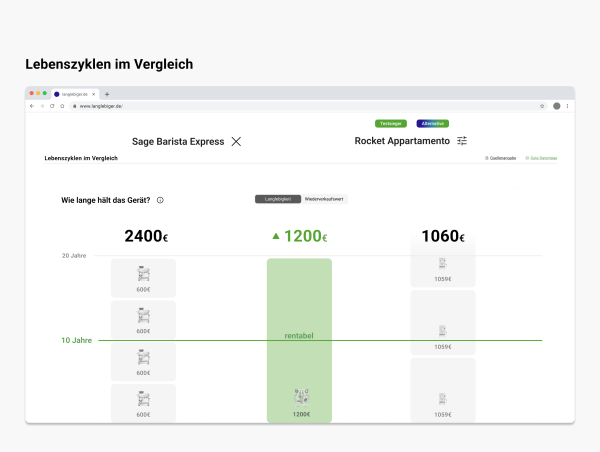Open a new browser tab with plus

107,94
